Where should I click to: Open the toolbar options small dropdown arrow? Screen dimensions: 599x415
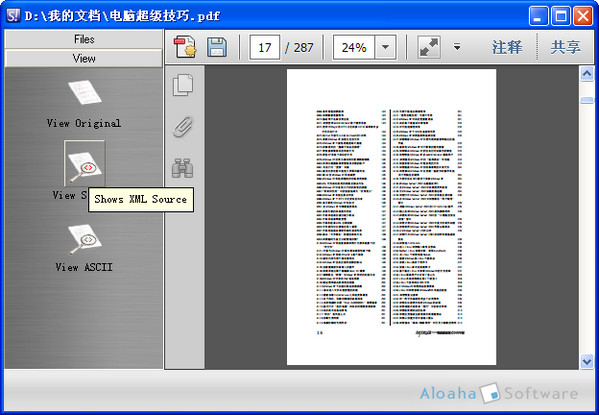tap(457, 47)
